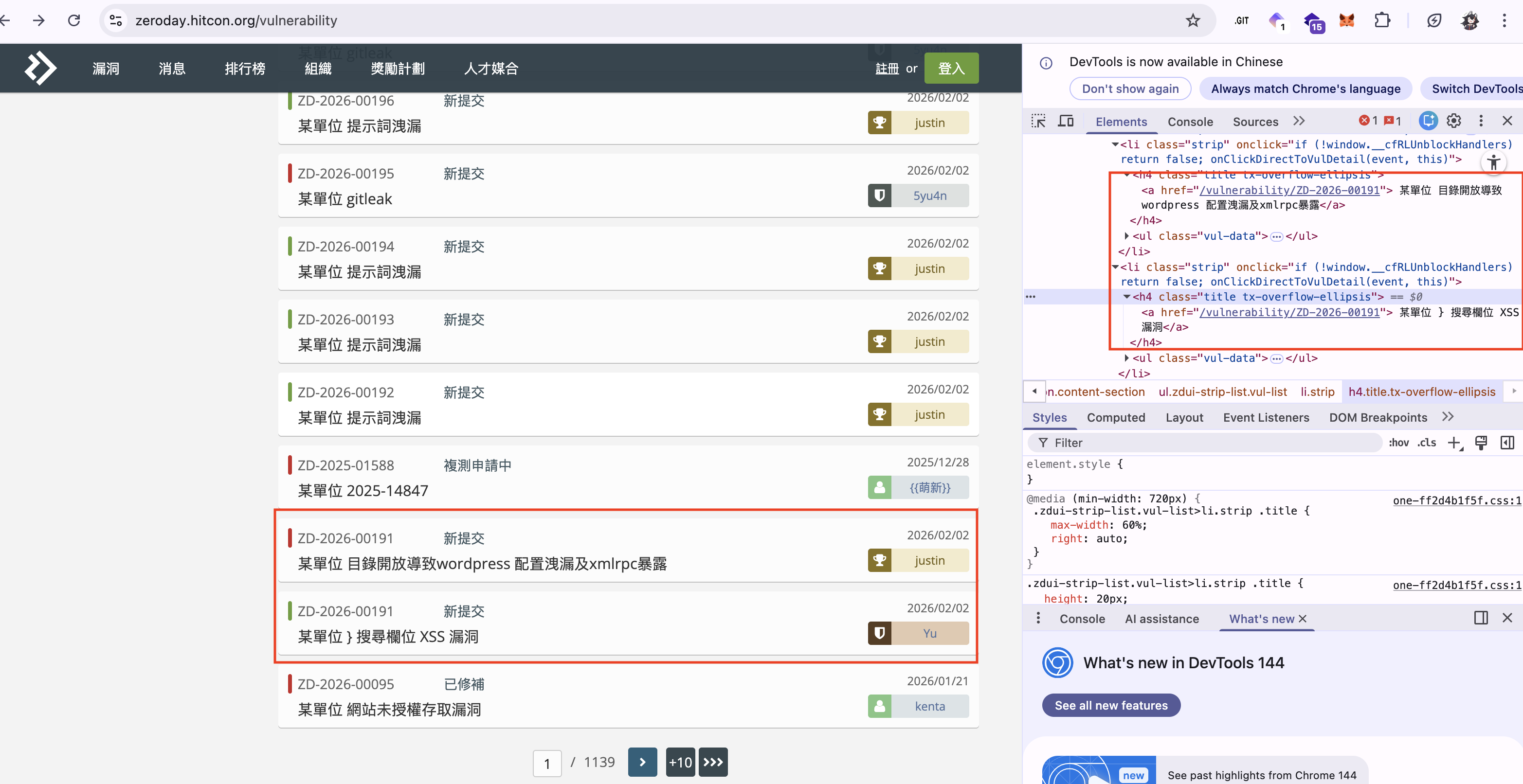Open Event Listeners tab

pos(1266,417)
